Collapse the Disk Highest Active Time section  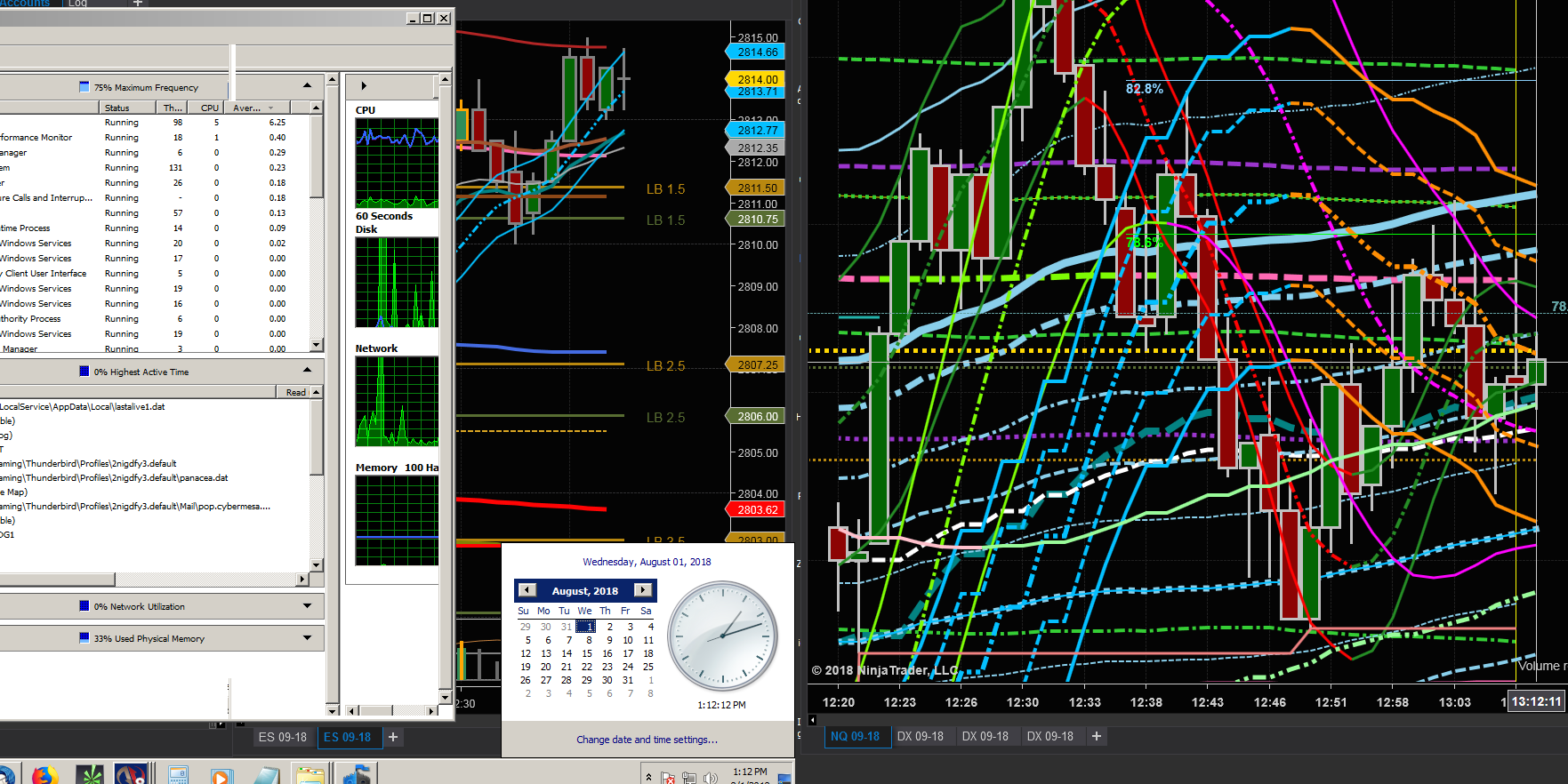click(307, 370)
